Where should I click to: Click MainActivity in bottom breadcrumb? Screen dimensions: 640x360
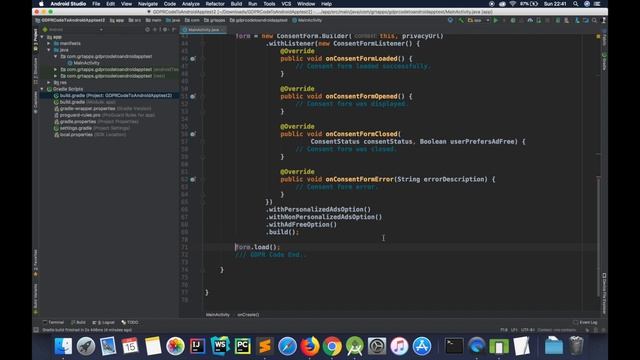[218, 315]
